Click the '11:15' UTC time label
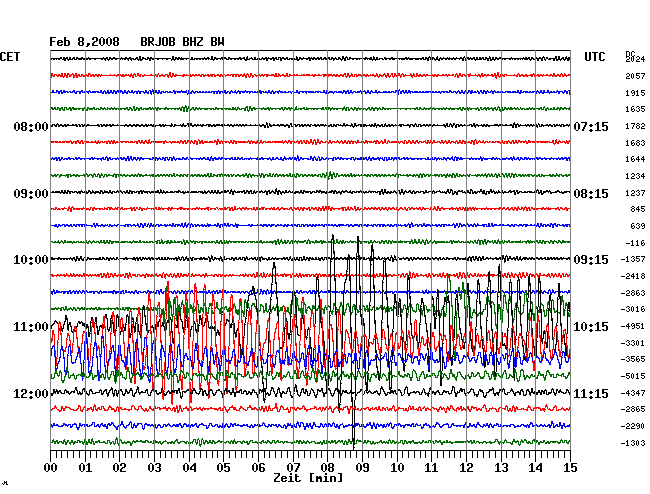This screenshot has height=494, width=650. coord(591,393)
